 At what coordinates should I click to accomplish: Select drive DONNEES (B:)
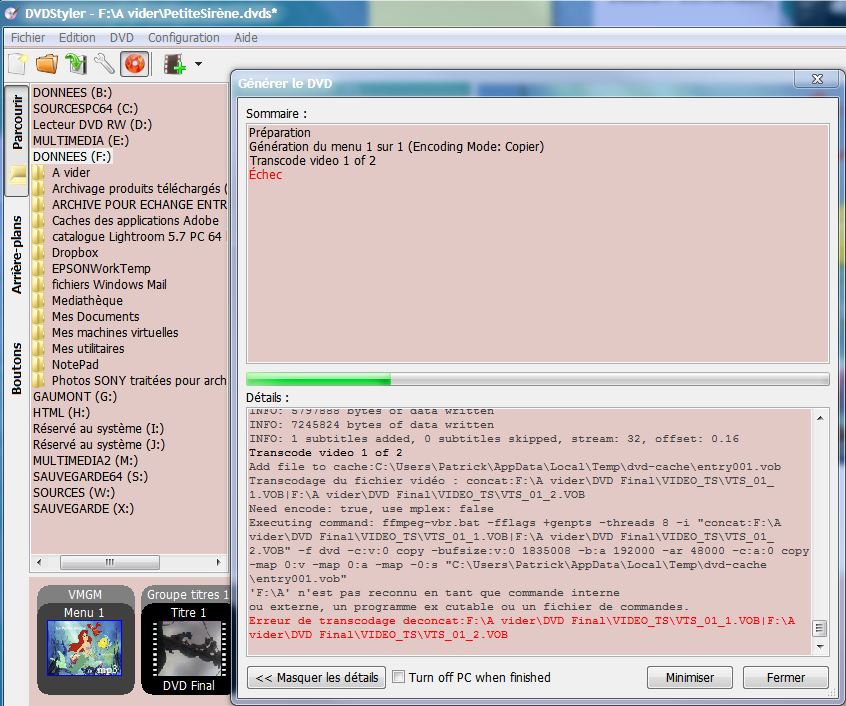pyautogui.click(x=72, y=93)
